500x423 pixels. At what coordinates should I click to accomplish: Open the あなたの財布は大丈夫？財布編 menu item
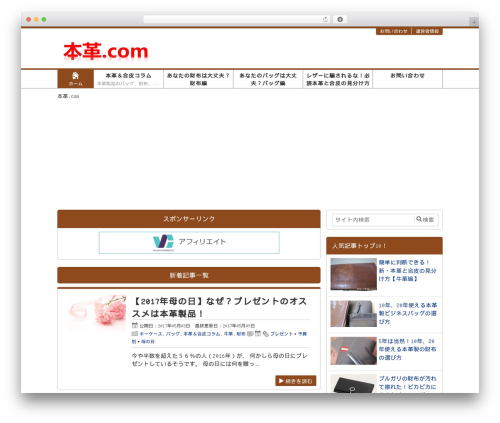coord(198,79)
